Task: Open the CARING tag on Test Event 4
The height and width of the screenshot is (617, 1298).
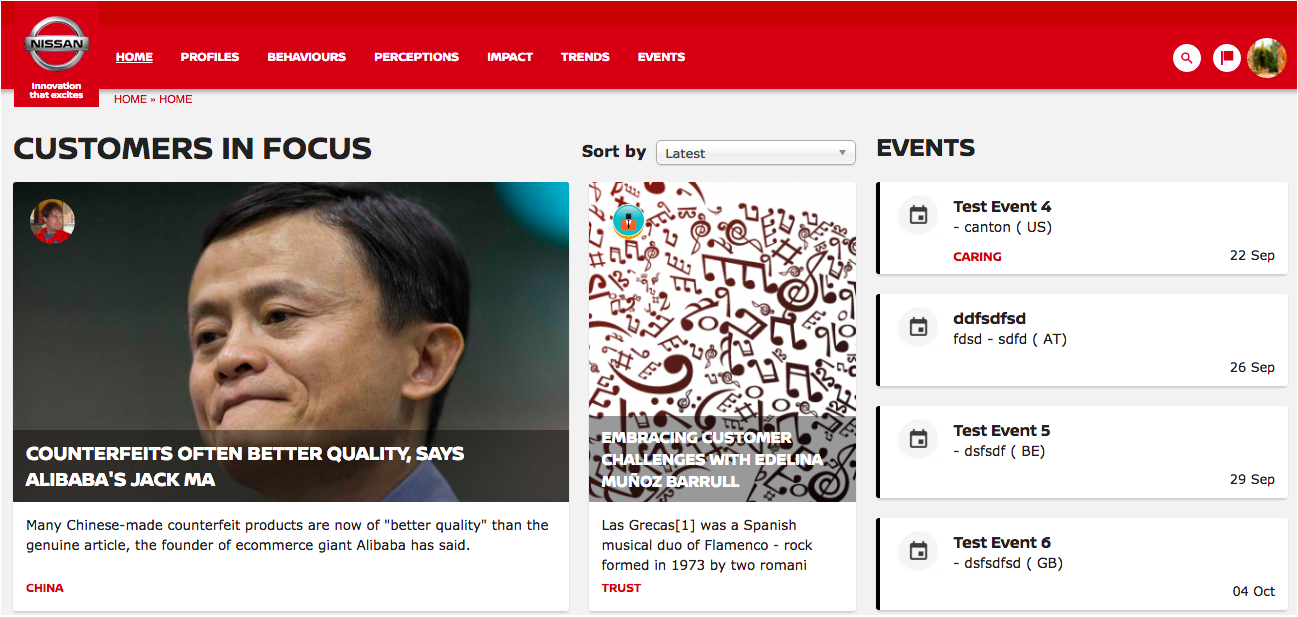Action: (977, 257)
